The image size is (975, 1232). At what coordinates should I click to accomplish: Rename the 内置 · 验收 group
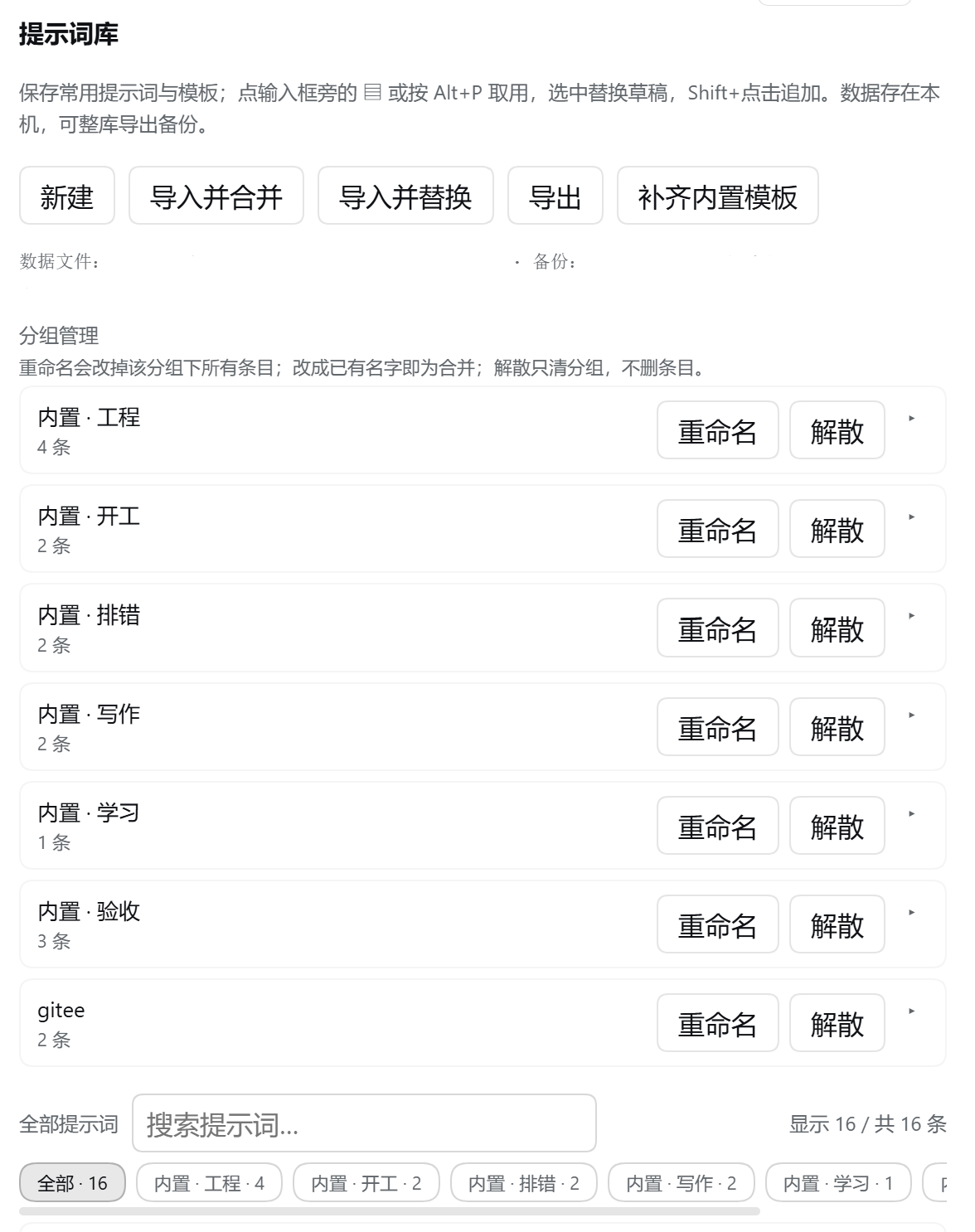pyautogui.click(x=718, y=924)
